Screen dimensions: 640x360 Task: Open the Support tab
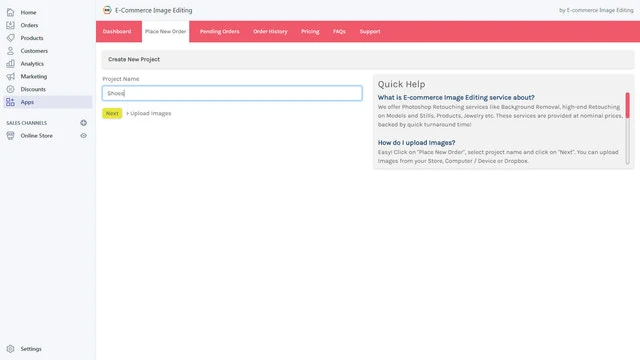[370, 31]
